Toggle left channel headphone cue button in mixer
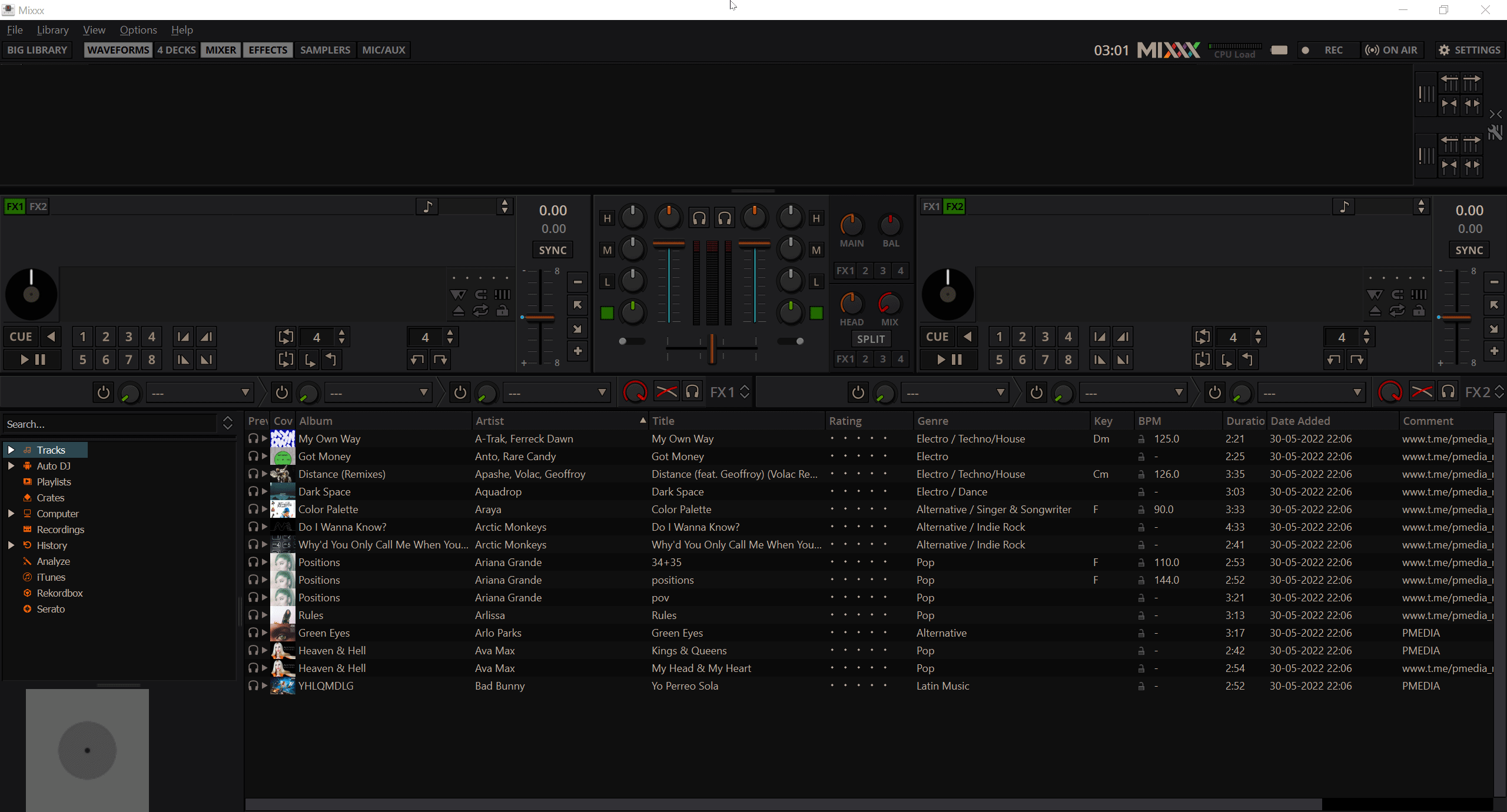This screenshot has width=1507, height=812. [x=699, y=218]
